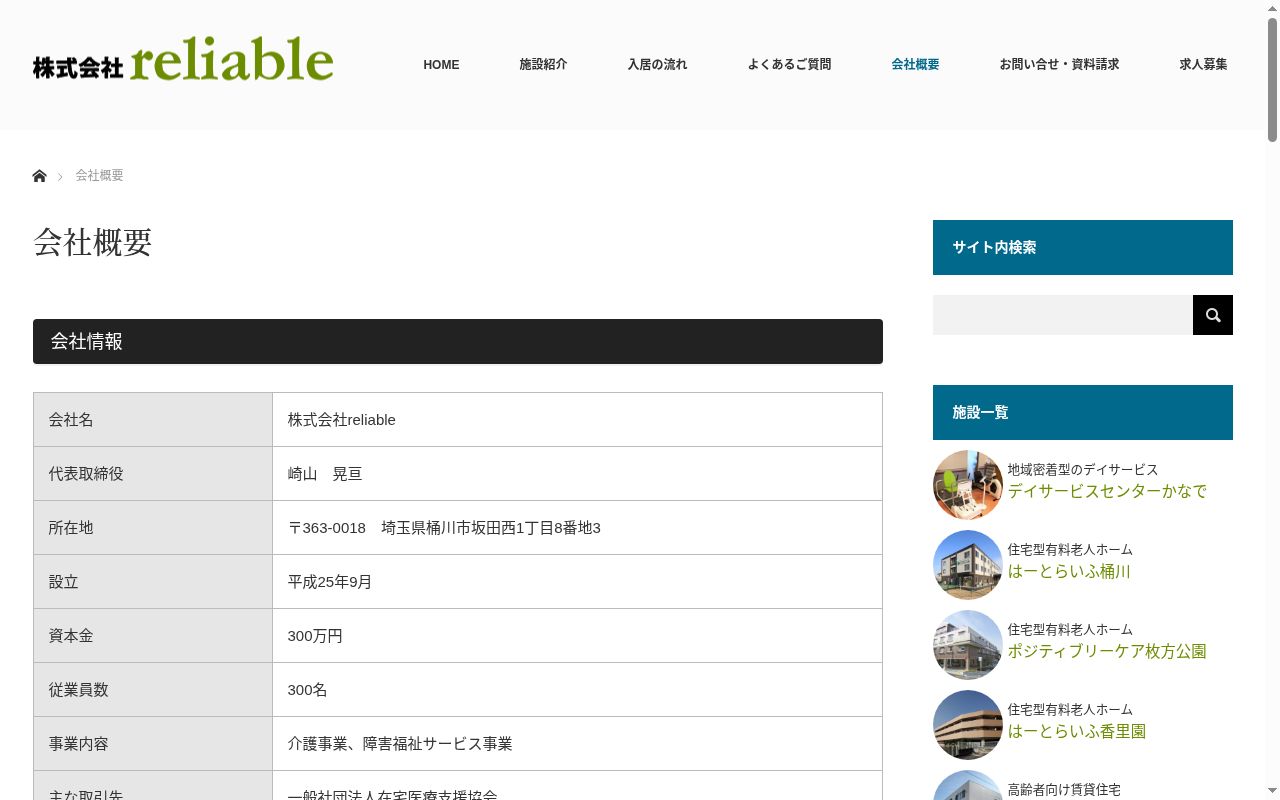Click the search magnifier button
Screen dimensions: 1280x800
click(1213, 315)
